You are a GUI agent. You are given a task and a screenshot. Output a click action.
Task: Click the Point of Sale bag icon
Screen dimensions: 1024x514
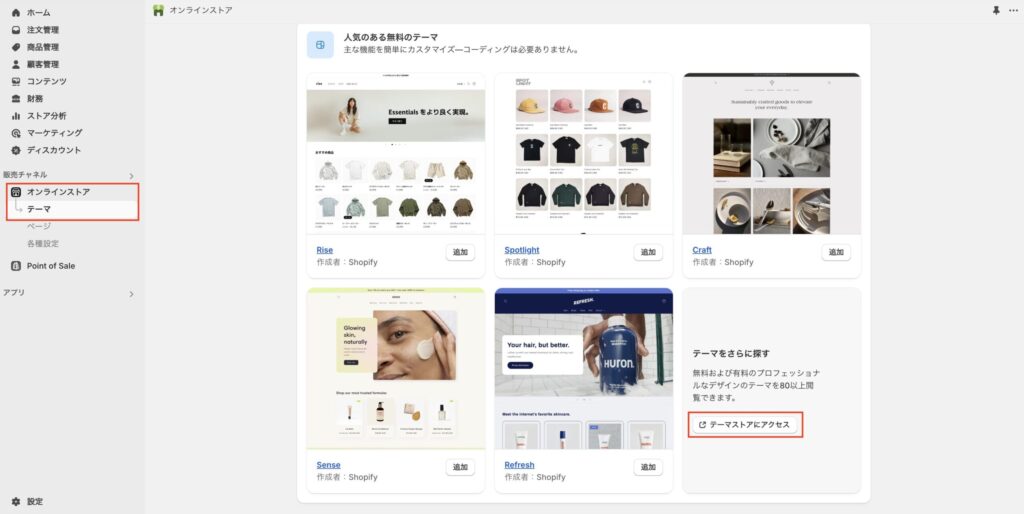pyautogui.click(x=16, y=266)
